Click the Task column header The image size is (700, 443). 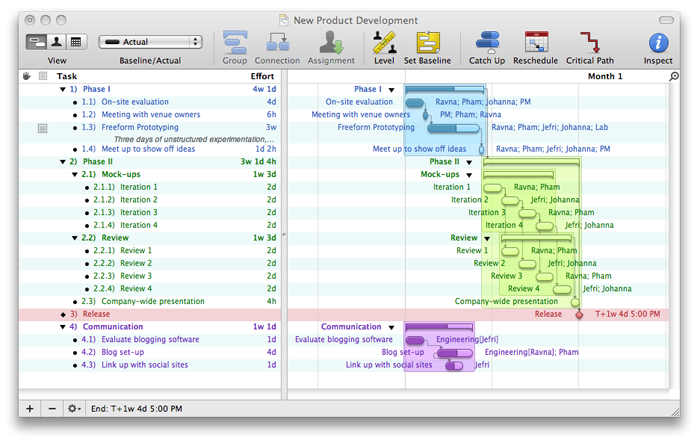point(67,76)
